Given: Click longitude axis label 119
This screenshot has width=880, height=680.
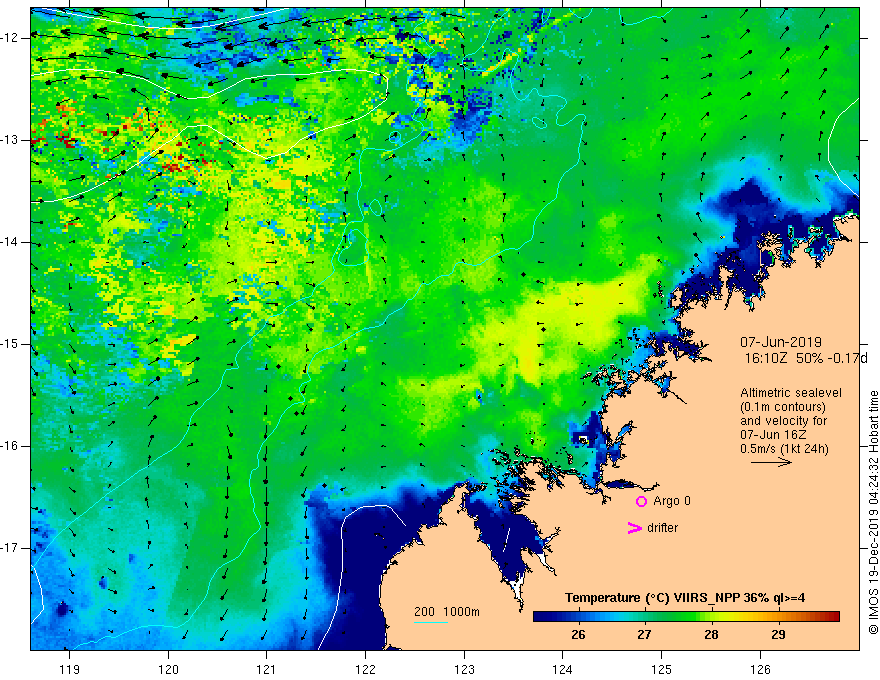Looking at the screenshot, I should [x=69, y=669].
